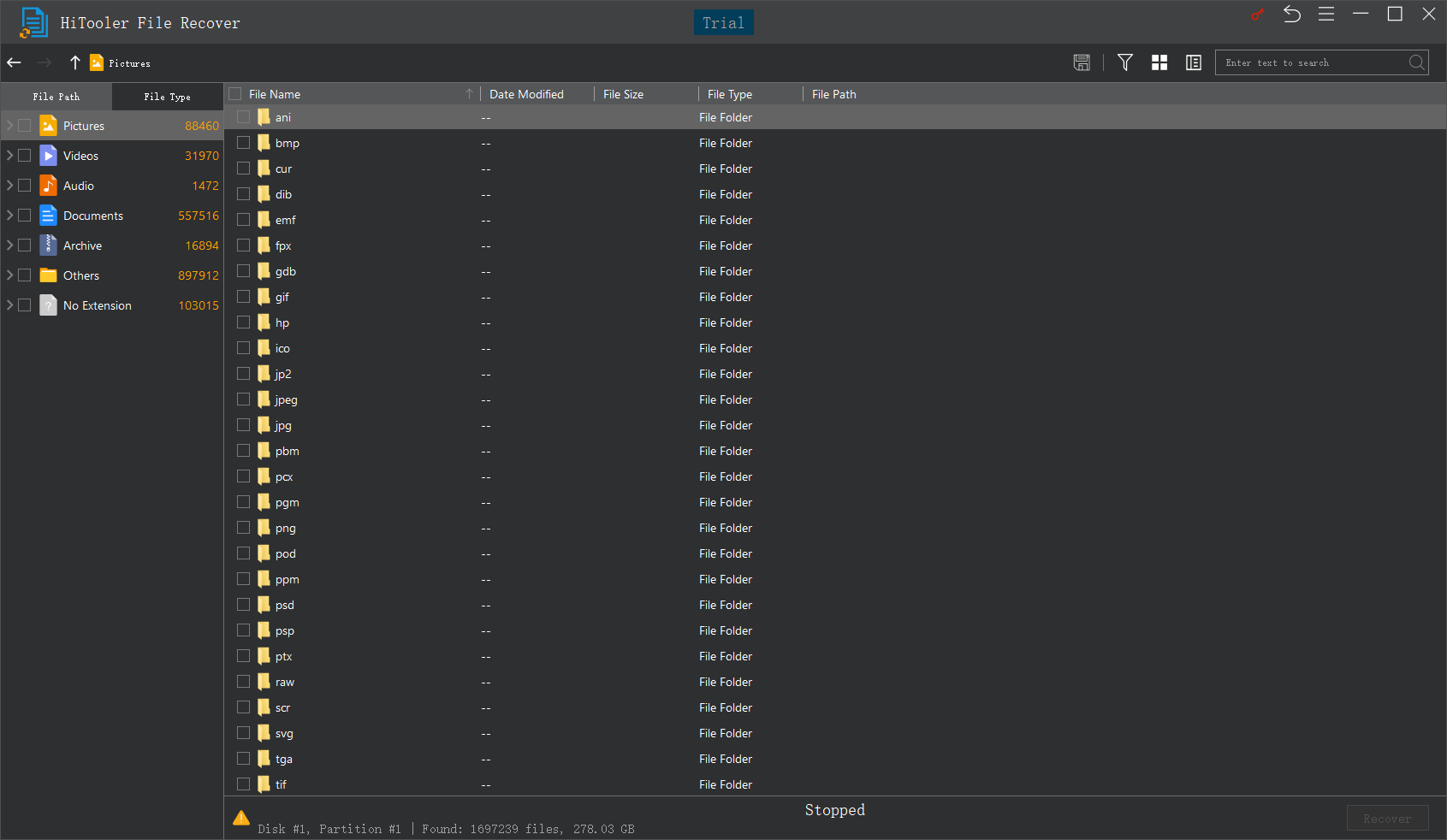Click the save scan result icon
This screenshot has height=840, width=1447.
(1082, 62)
